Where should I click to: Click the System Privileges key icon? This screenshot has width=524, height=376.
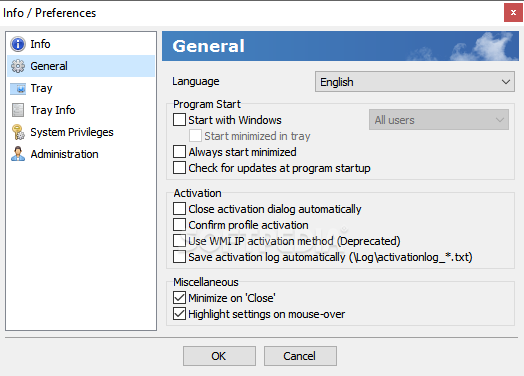tap(18, 132)
